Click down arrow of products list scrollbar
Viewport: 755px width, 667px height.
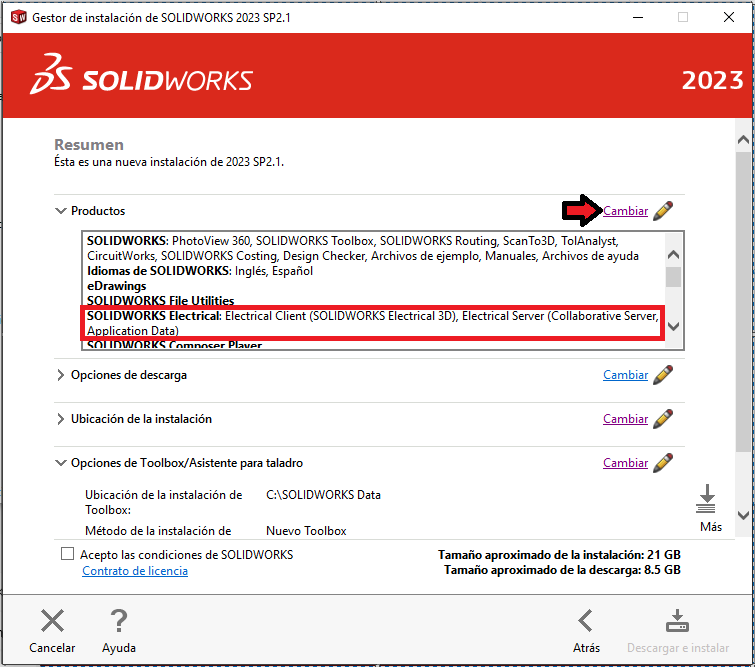click(674, 326)
